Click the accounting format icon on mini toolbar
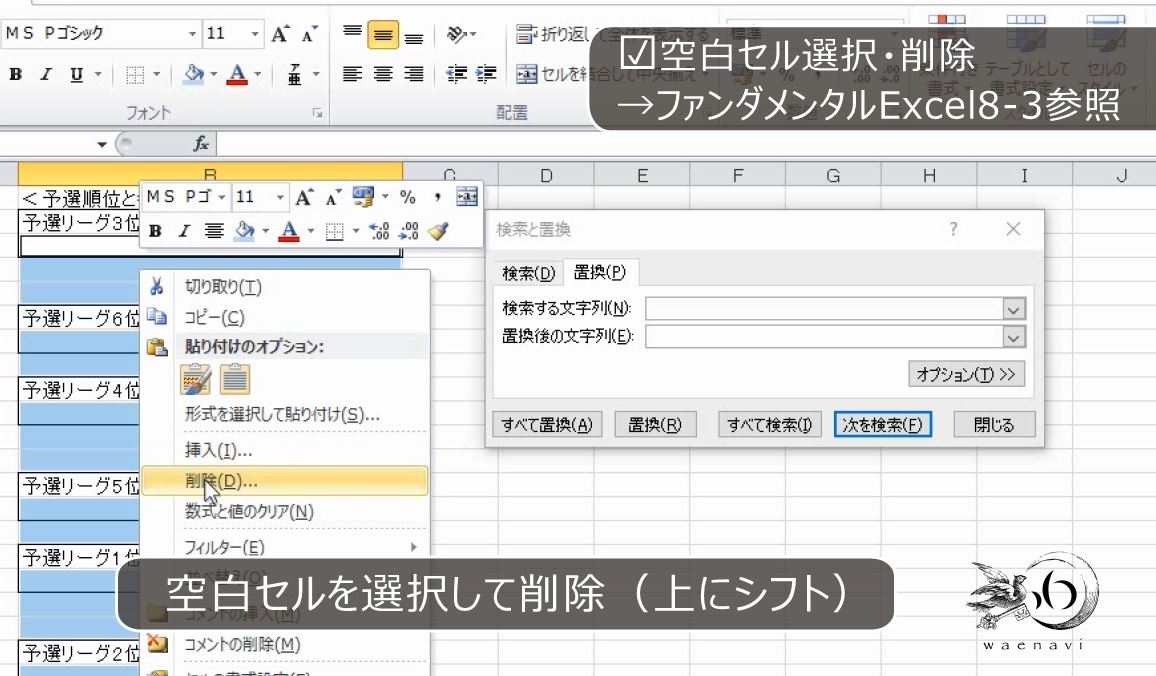 click(x=363, y=197)
